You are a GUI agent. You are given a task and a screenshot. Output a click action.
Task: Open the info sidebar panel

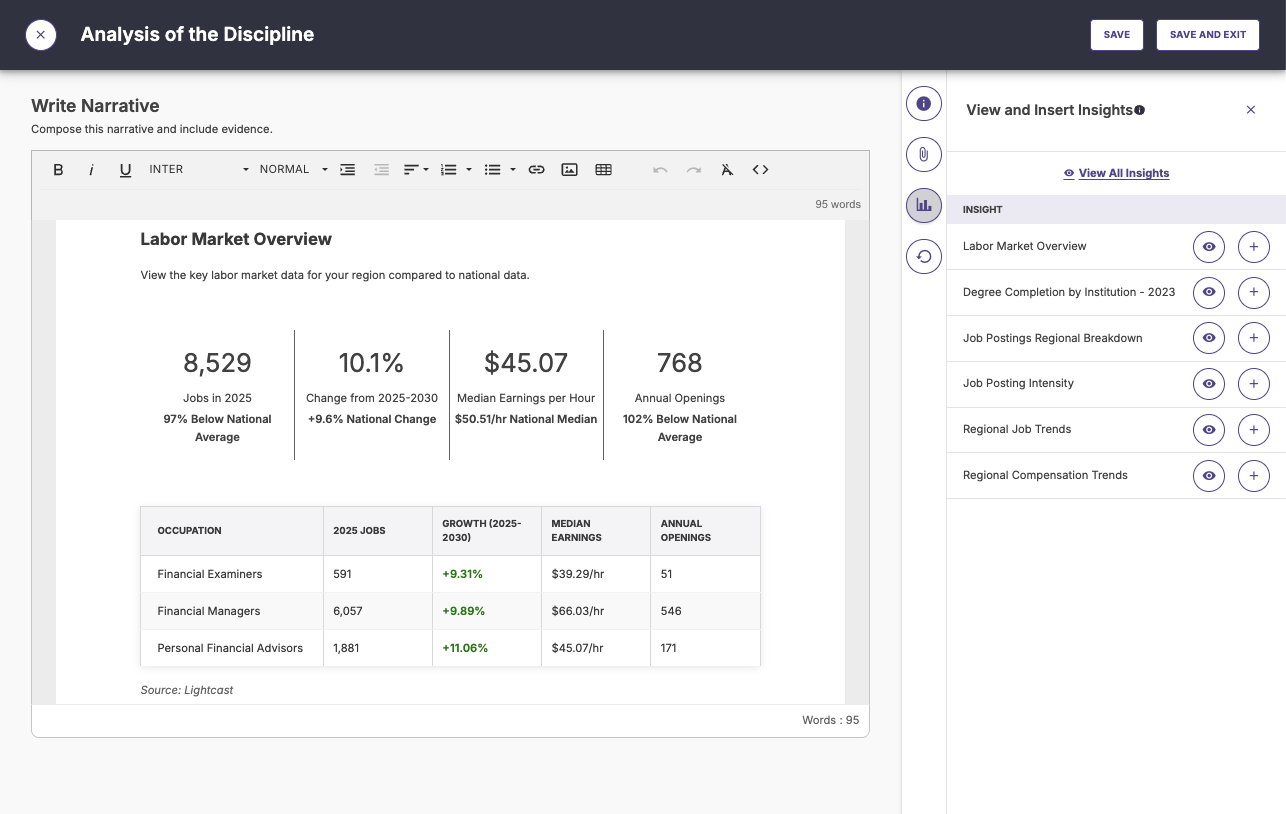(924, 103)
